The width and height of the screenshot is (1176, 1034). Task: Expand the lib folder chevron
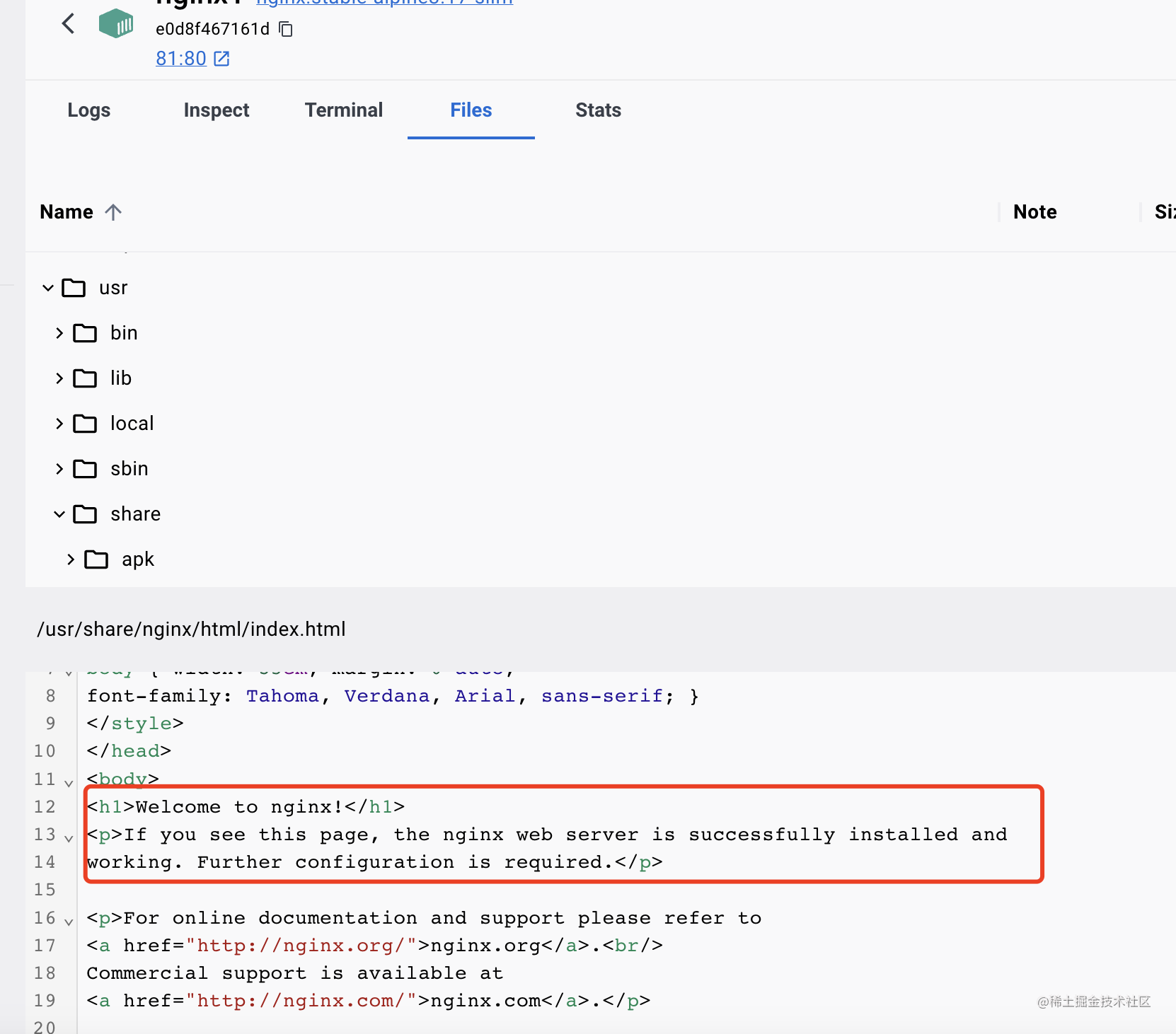click(59, 378)
